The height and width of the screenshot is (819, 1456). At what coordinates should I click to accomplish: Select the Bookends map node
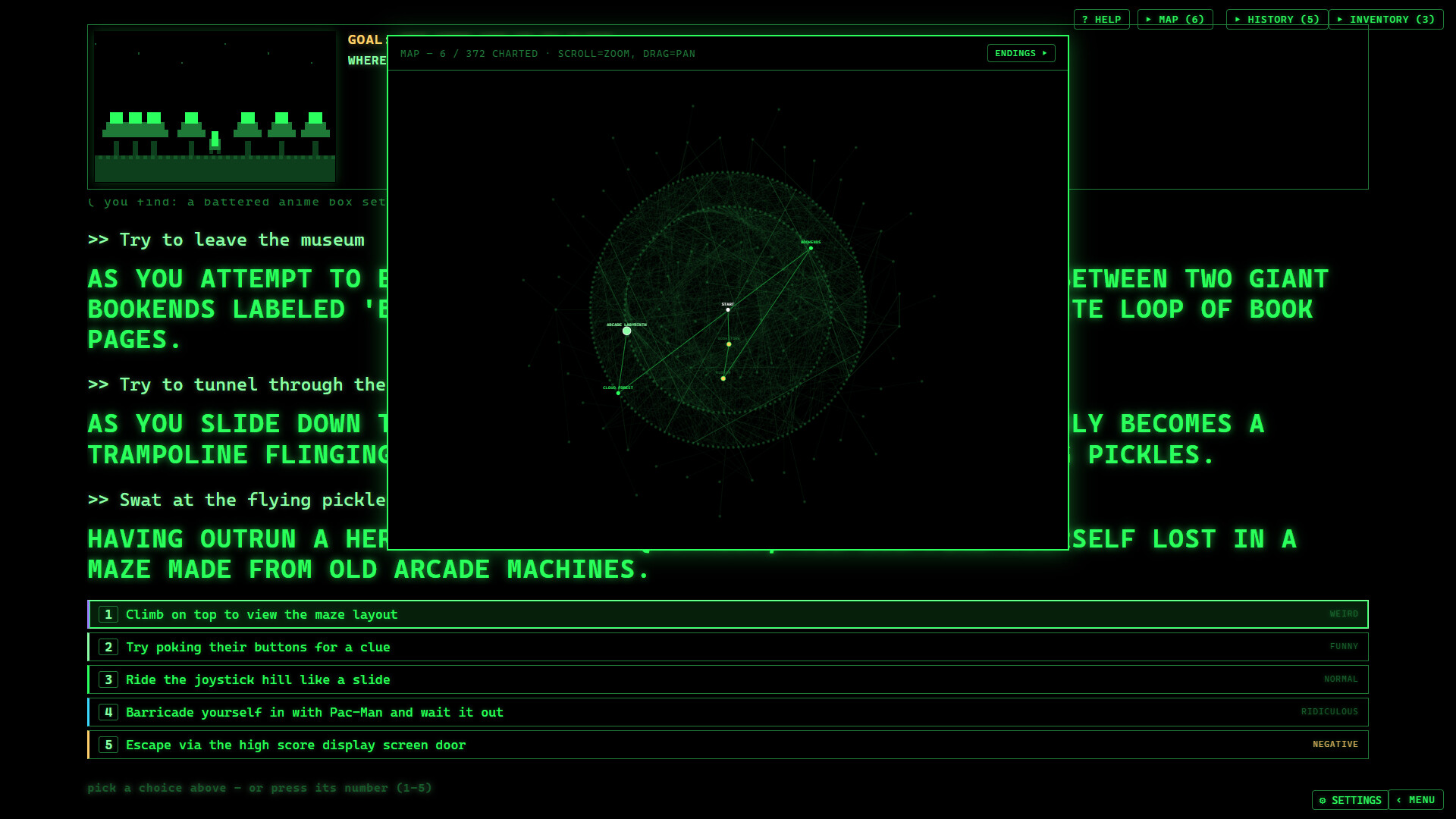point(811,248)
